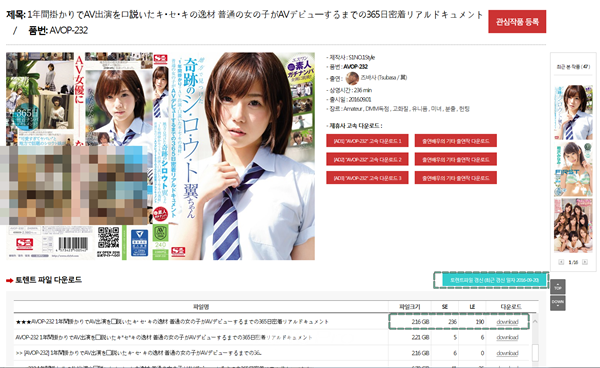This screenshot has width=600, height=368.
Task: Click the AD3 고속 다운로드 3 button
Action: 367,178
